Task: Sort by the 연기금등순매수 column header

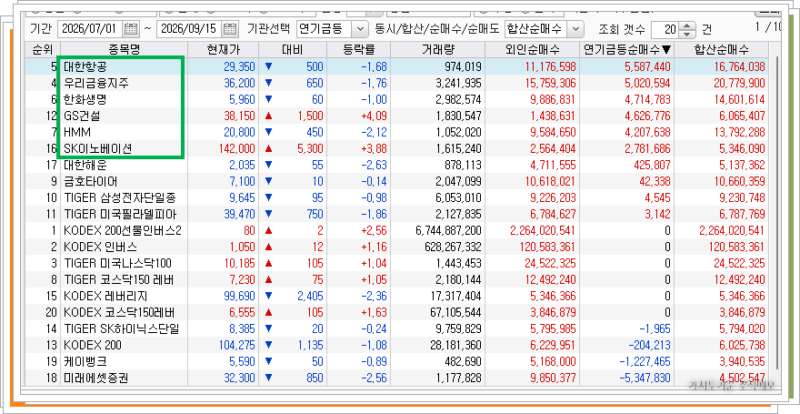Action: [x=628, y=50]
